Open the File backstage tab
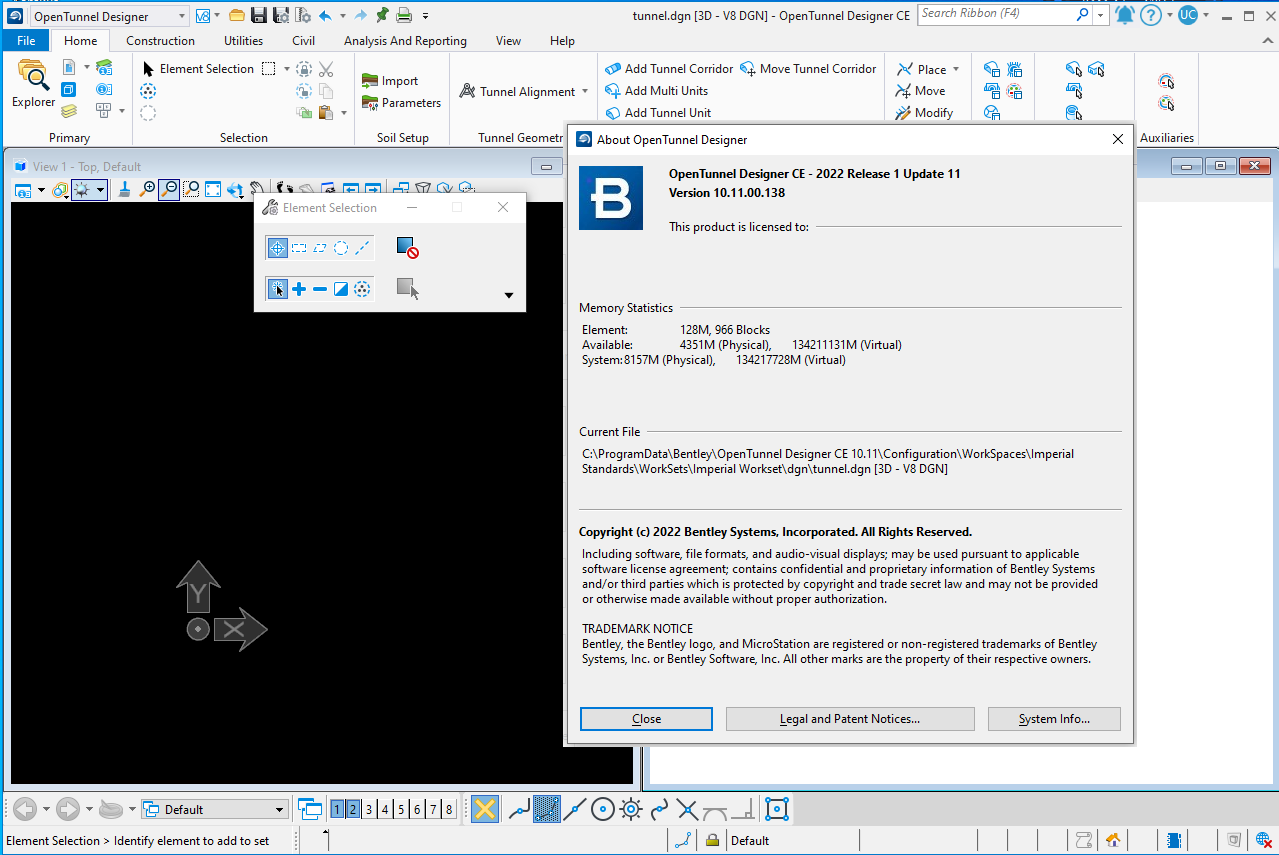The width and height of the screenshot is (1279, 855). 26,41
